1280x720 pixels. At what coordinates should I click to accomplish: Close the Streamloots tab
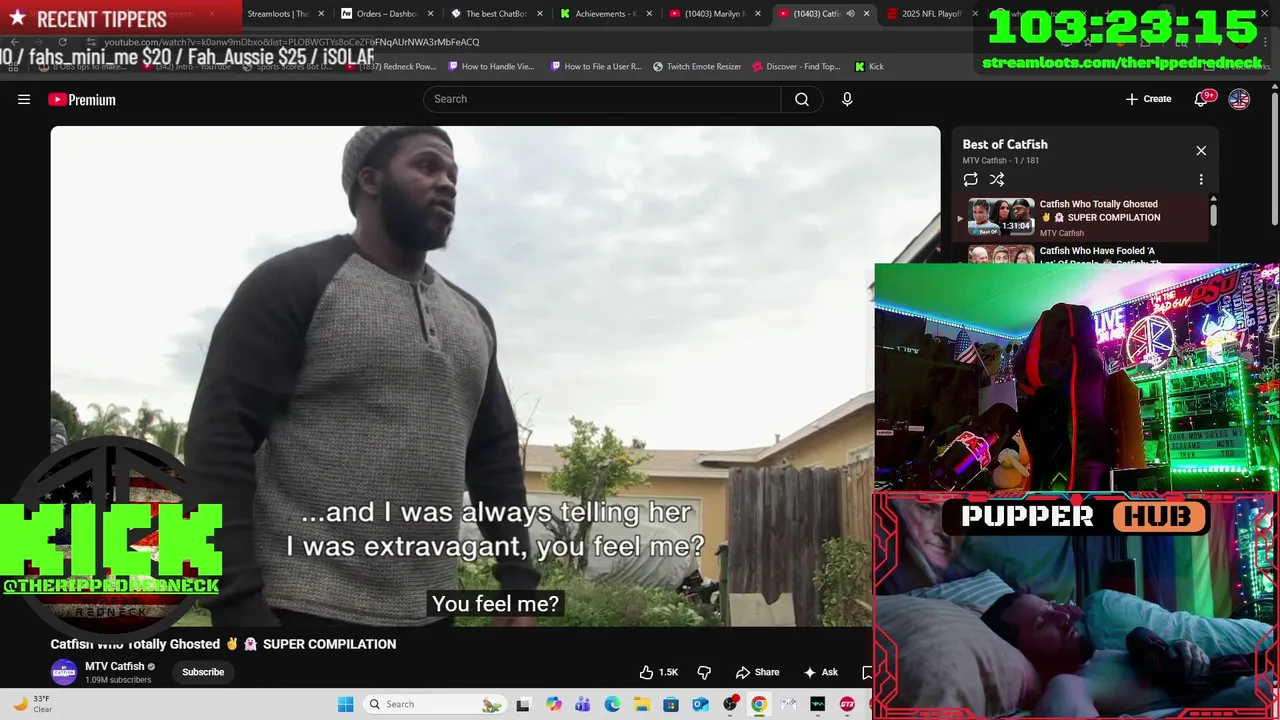[x=321, y=14]
